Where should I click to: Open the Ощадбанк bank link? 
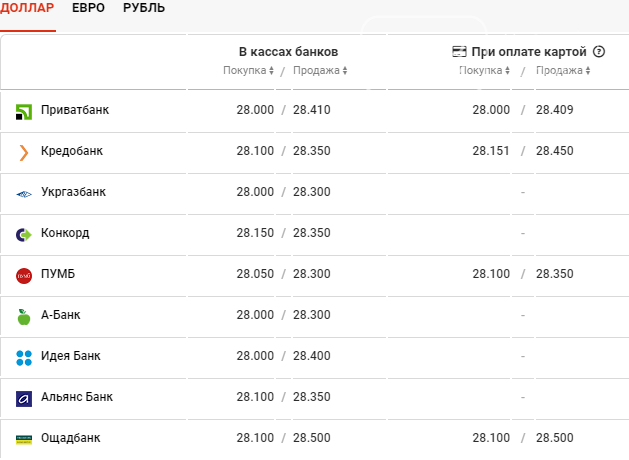click(71, 438)
